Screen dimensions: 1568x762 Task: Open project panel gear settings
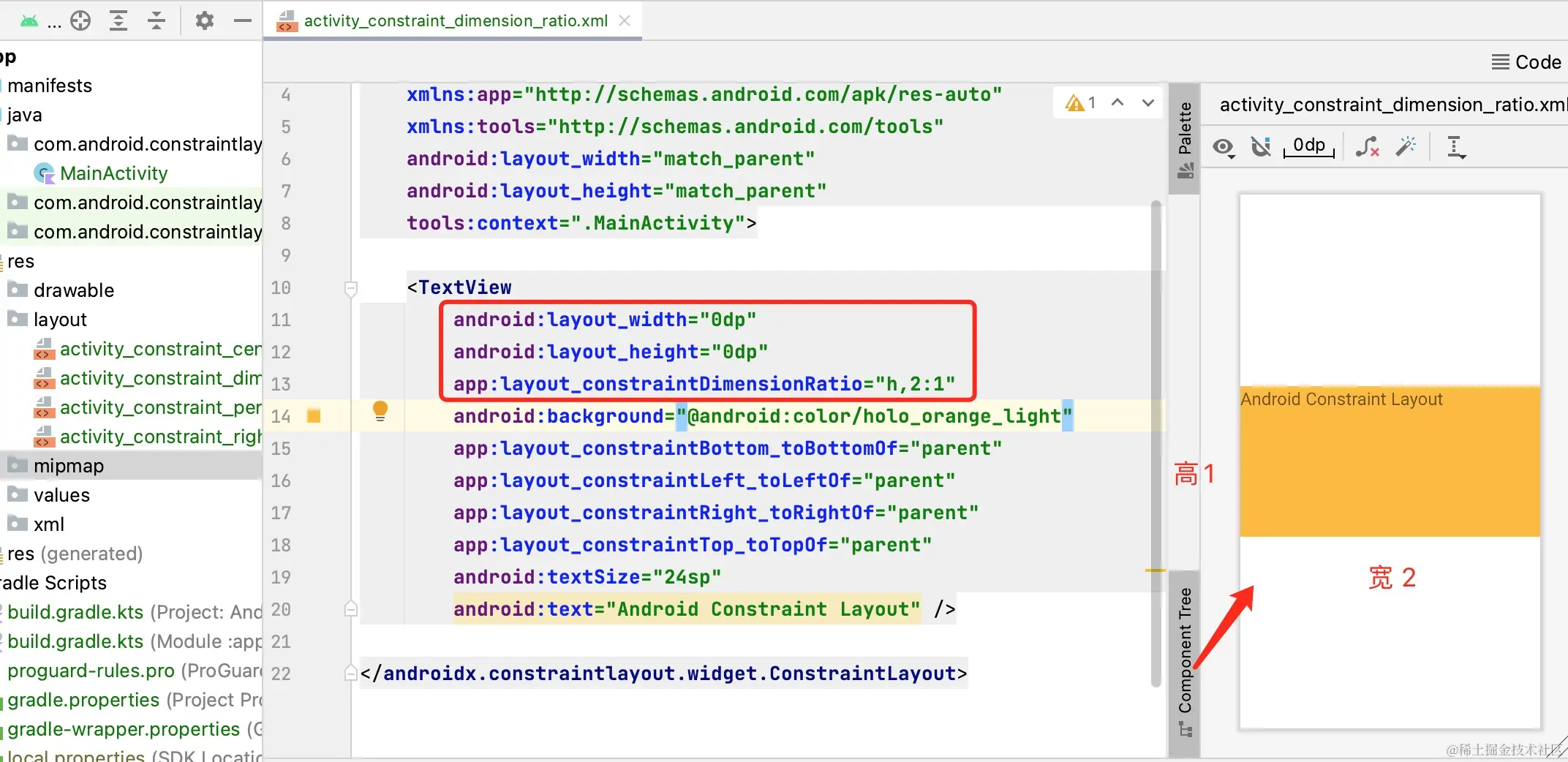[205, 21]
